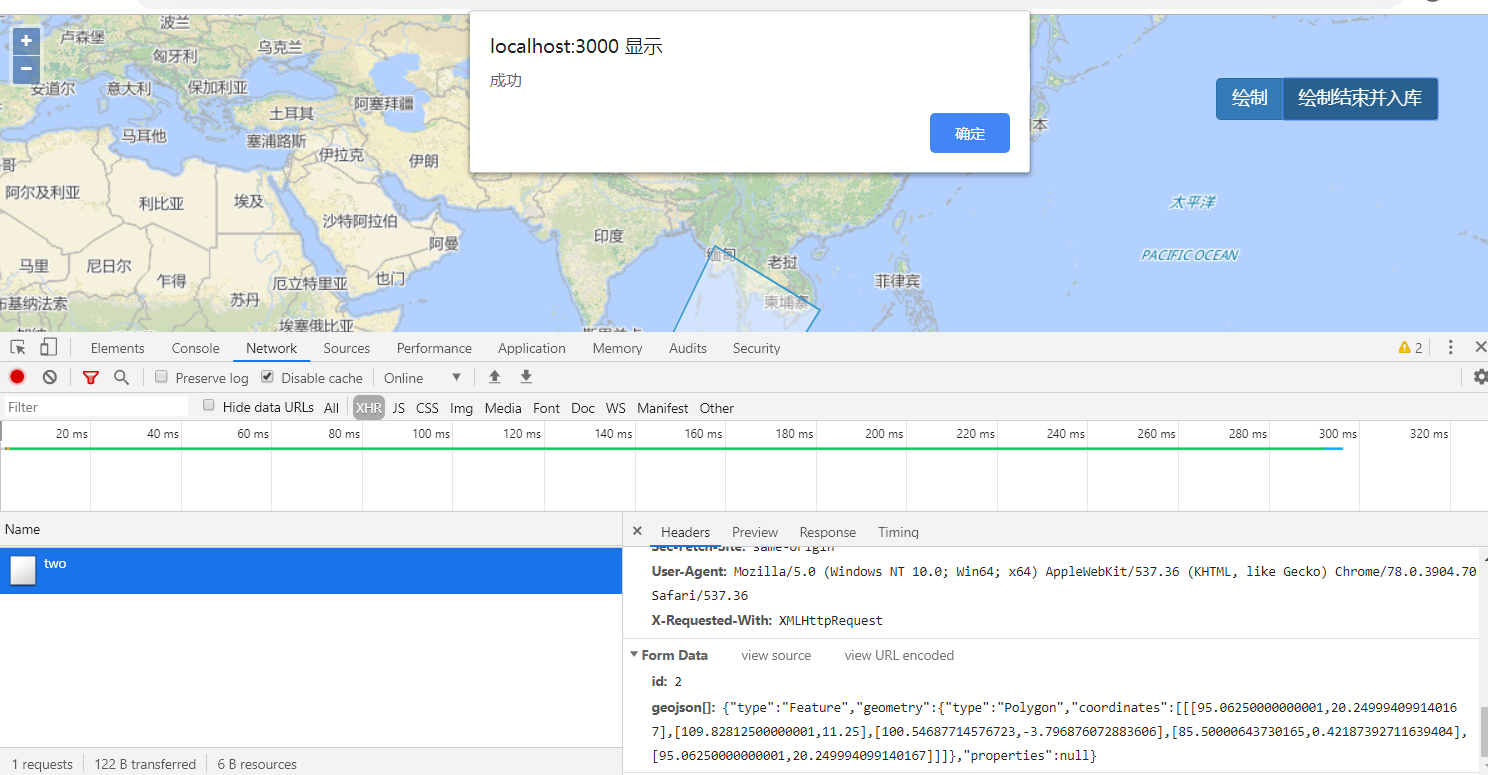
Task: Open the Sources tab
Action: tap(347, 348)
